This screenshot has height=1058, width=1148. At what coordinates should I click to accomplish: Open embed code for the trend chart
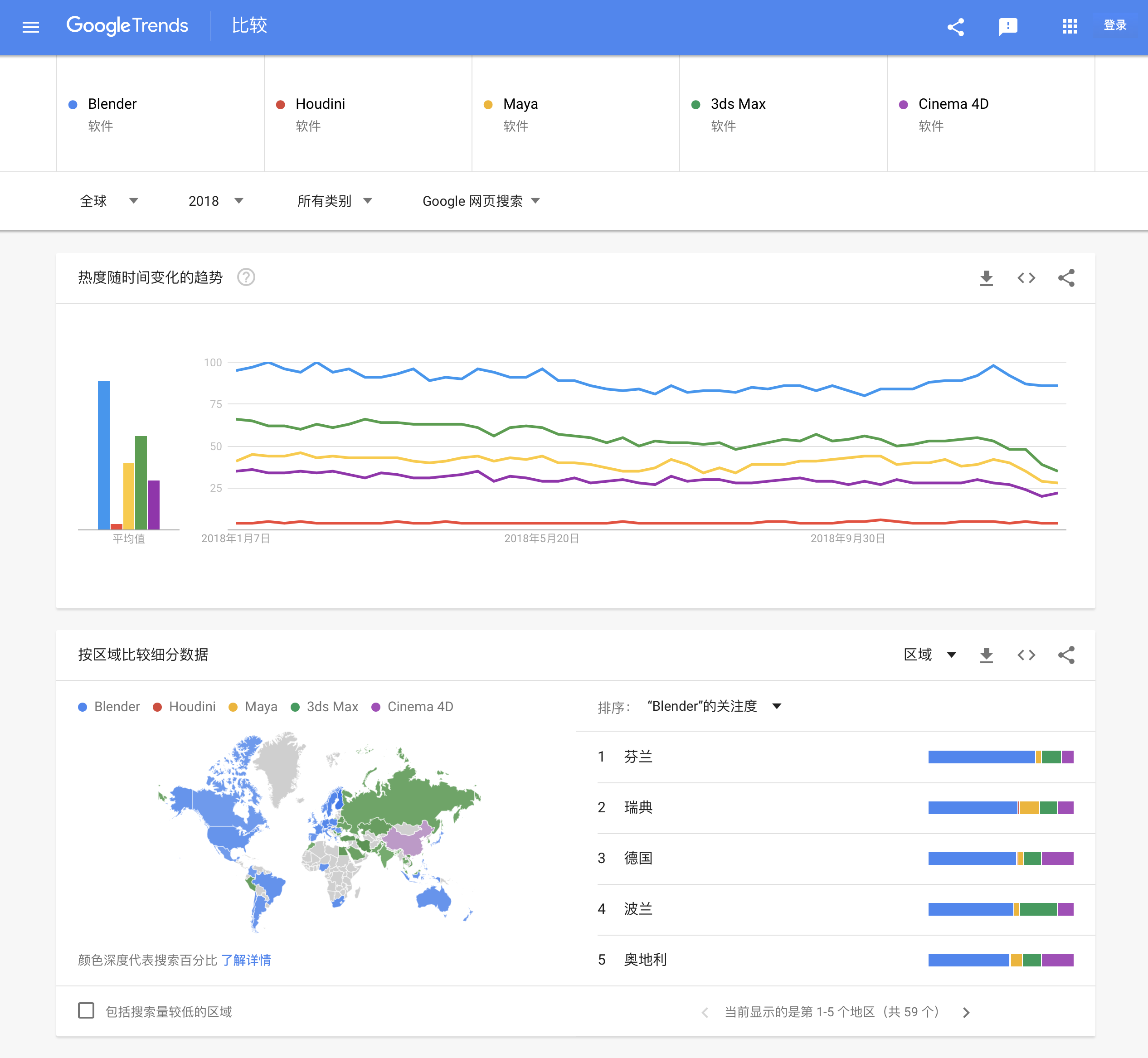coord(1026,278)
